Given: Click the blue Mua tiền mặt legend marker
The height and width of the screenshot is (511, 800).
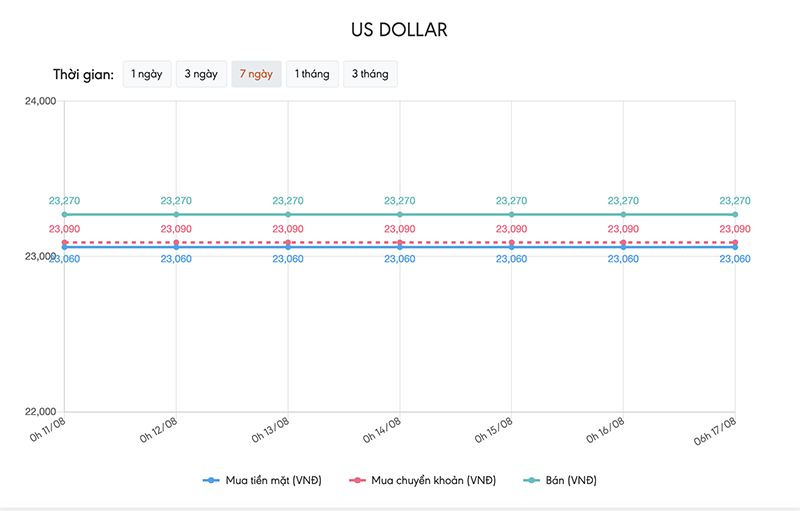Looking at the screenshot, I should point(210,480).
